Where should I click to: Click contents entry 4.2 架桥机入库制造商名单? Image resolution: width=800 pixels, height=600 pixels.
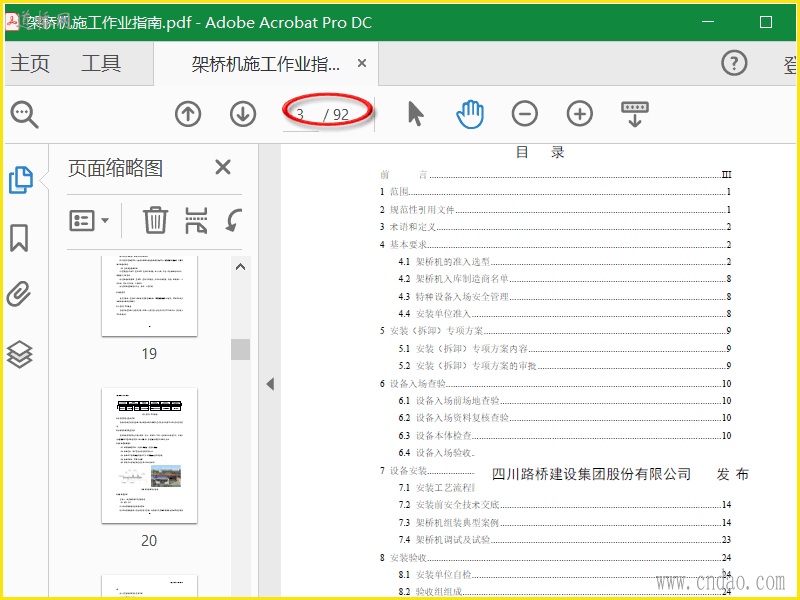565,279
